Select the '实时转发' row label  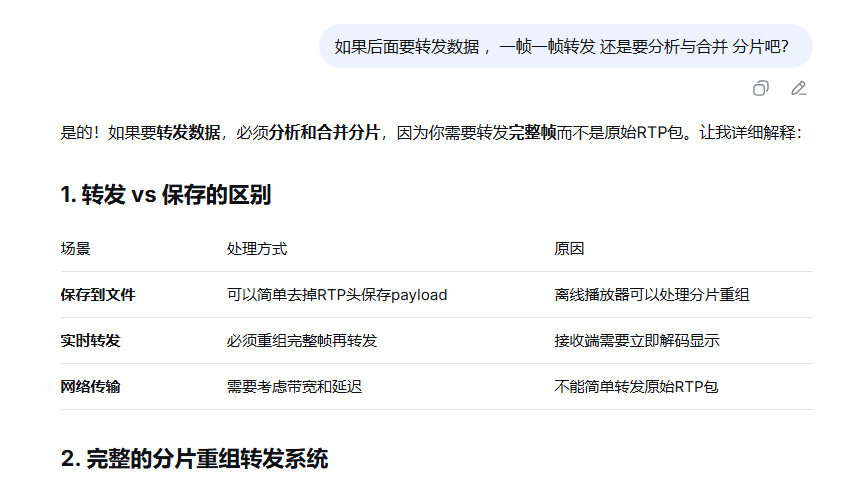(x=90, y=341)
